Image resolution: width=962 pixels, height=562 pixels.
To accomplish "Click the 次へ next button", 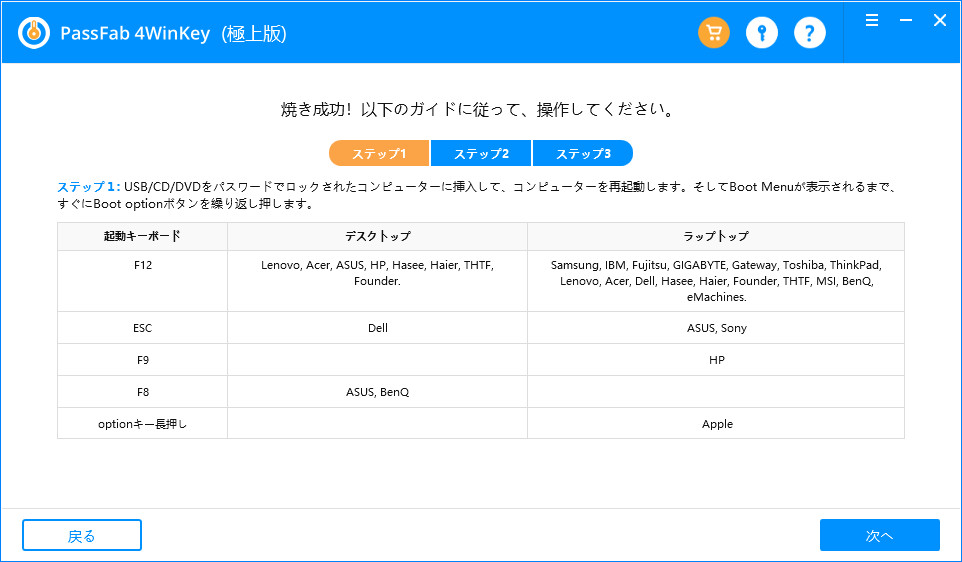I will tap(879, 535).
